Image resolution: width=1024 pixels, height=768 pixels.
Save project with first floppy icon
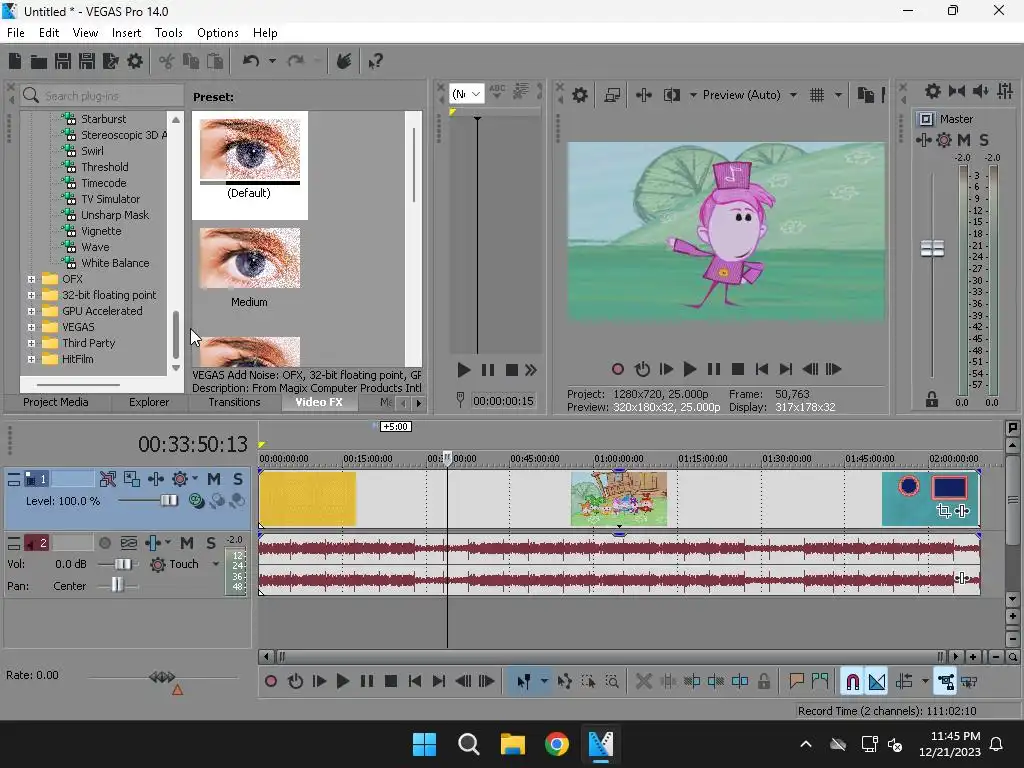[x=63, y=61]
